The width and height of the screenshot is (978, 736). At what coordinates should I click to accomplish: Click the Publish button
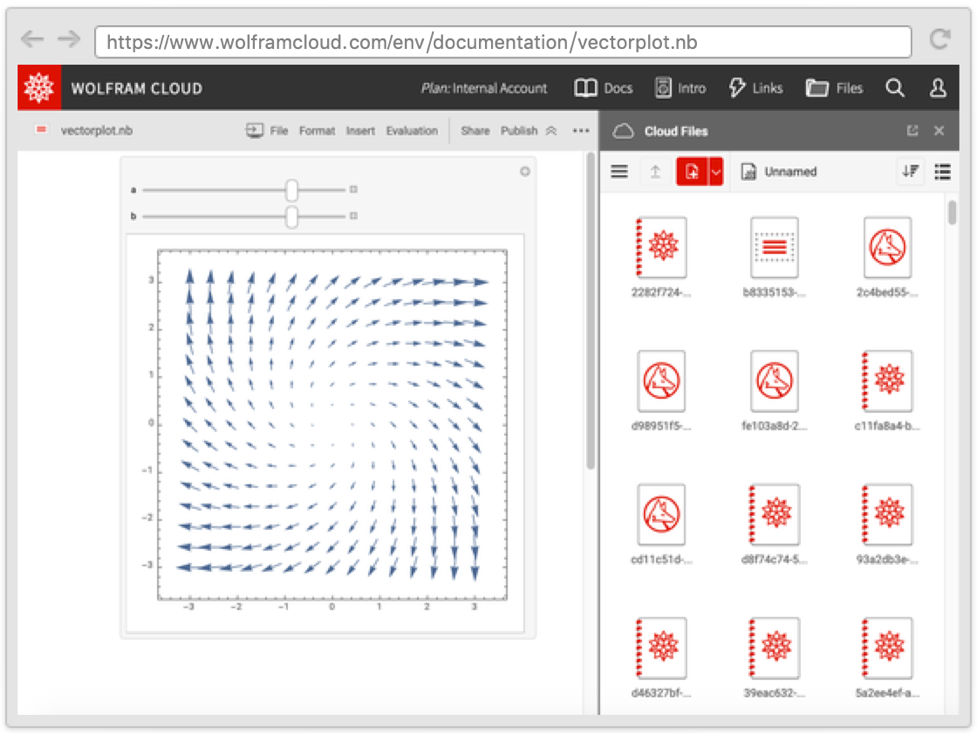pyautogui.click(x=519, y=131)
